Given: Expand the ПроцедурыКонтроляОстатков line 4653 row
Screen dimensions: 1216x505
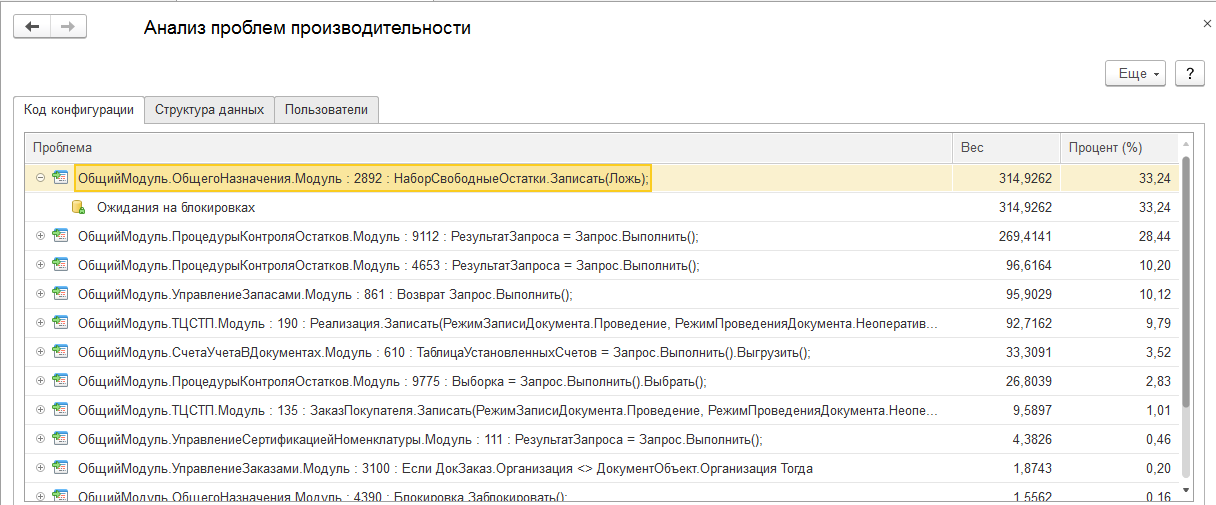Looking at the screenshot, I should (40, 266).
